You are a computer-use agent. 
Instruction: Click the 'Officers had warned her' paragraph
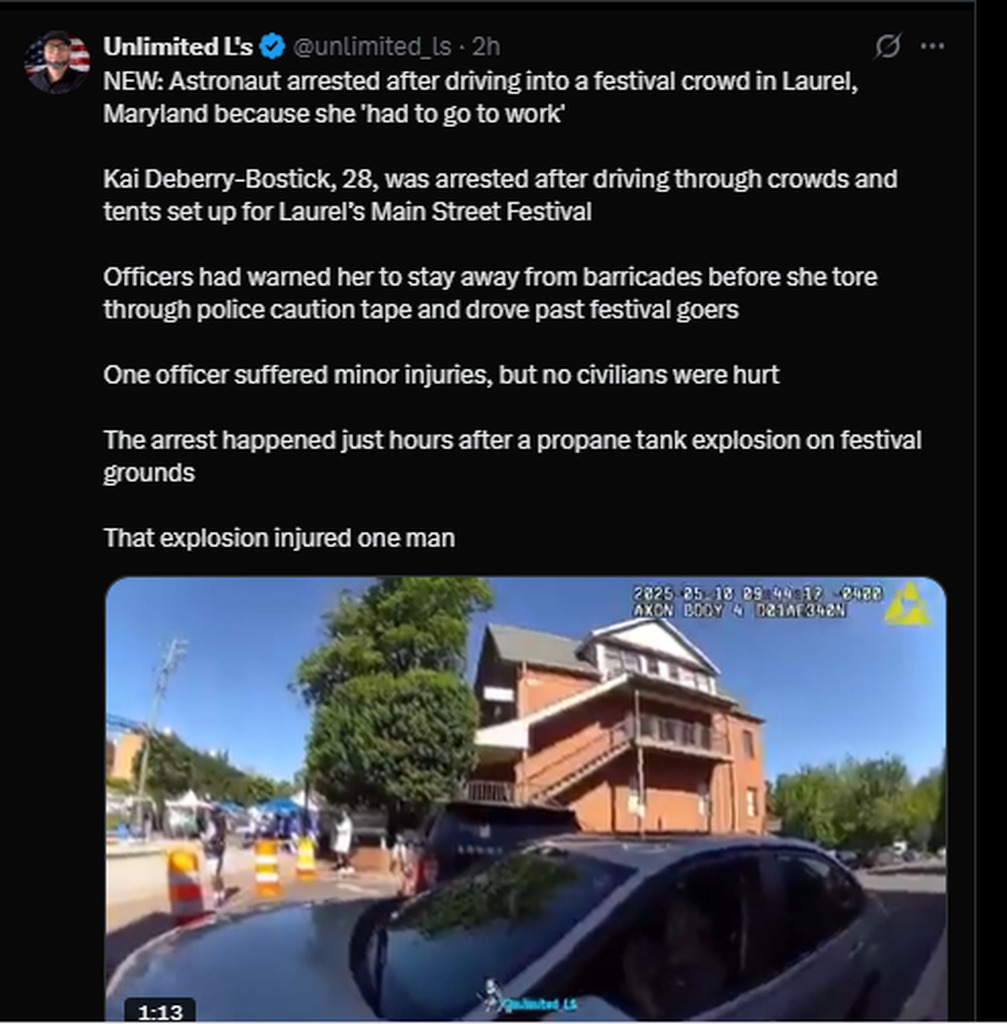click(490, 293)
